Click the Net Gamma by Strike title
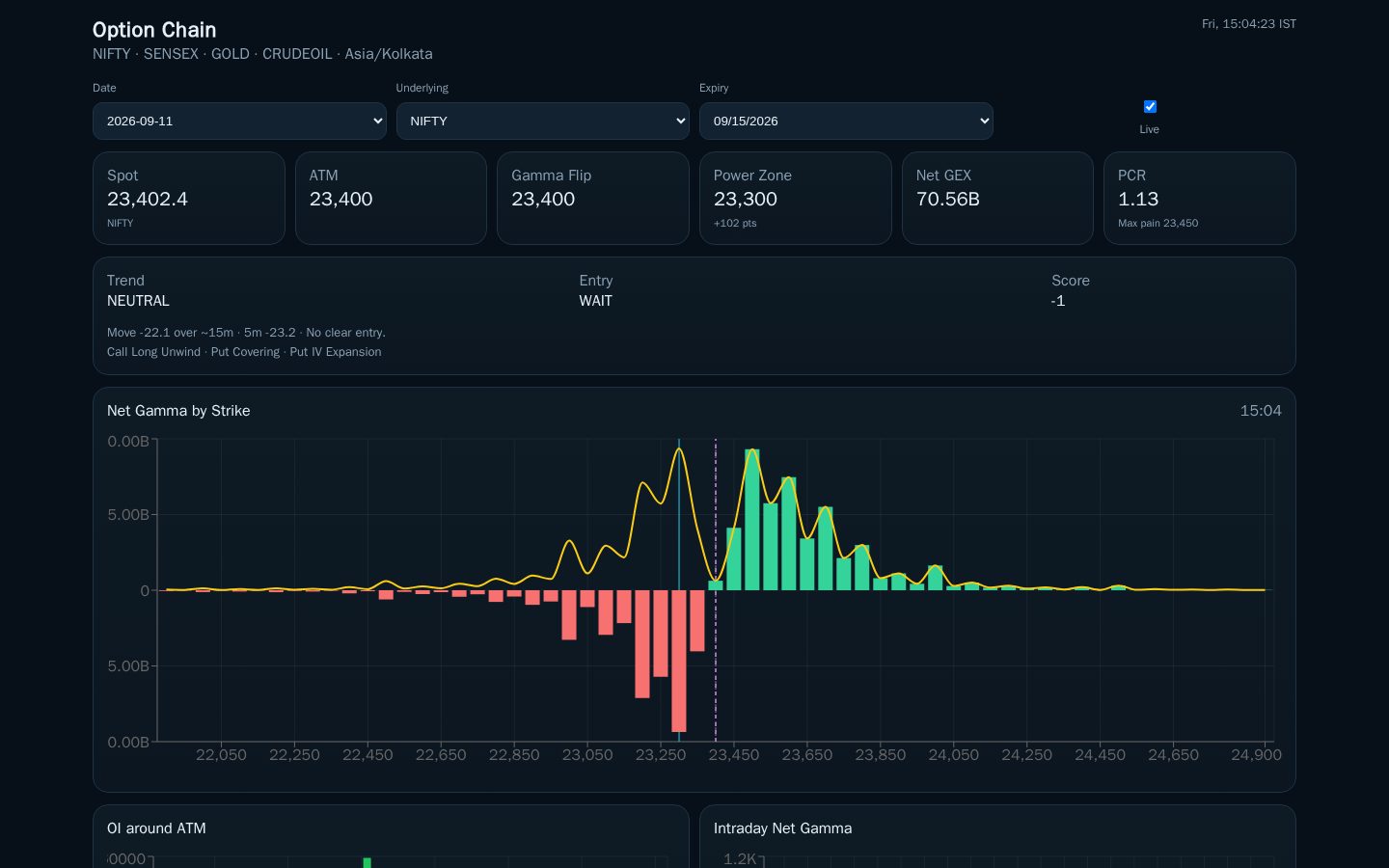 (178, 411)
